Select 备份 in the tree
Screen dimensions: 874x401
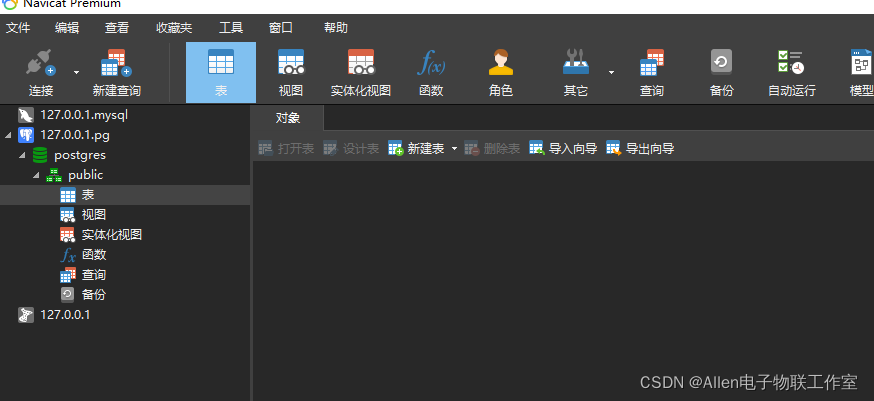click(x=94, y=294)
